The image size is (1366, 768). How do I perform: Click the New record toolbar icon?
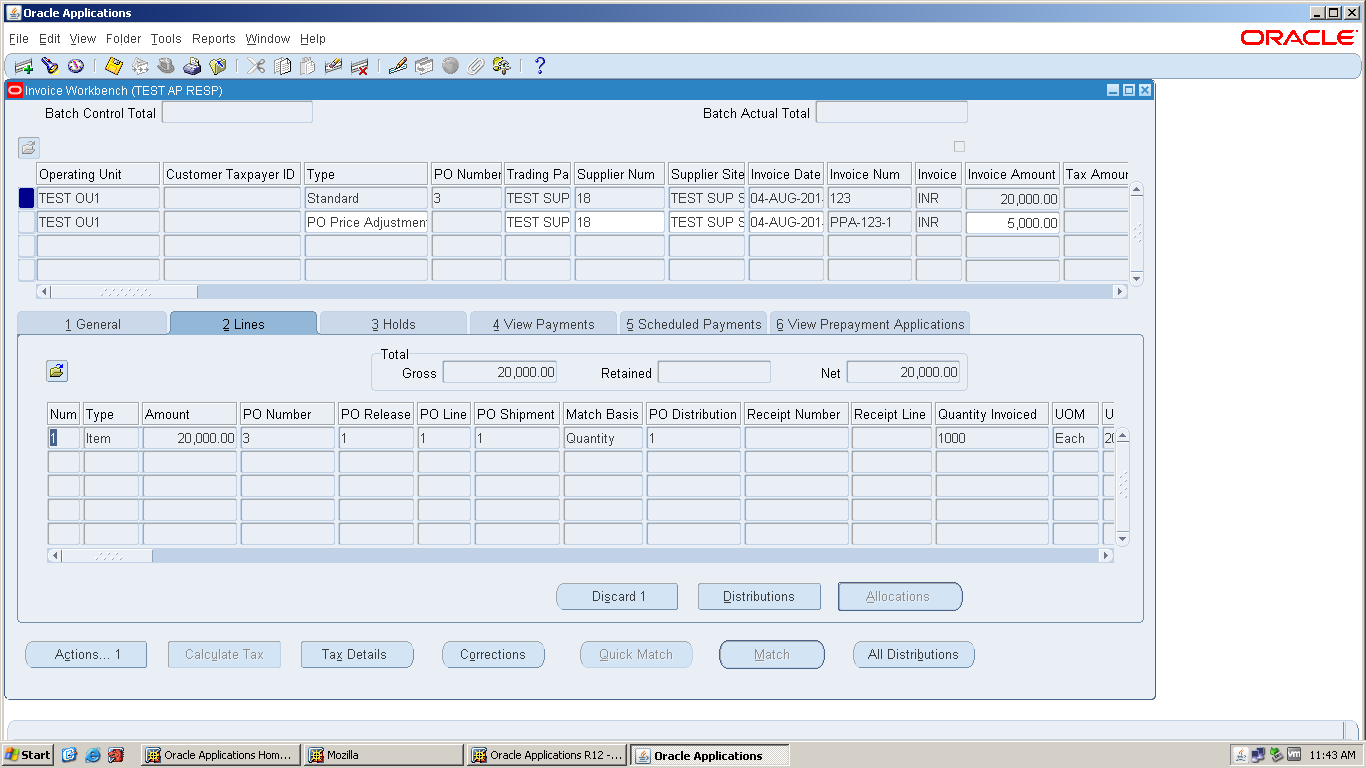pos(24,66)
